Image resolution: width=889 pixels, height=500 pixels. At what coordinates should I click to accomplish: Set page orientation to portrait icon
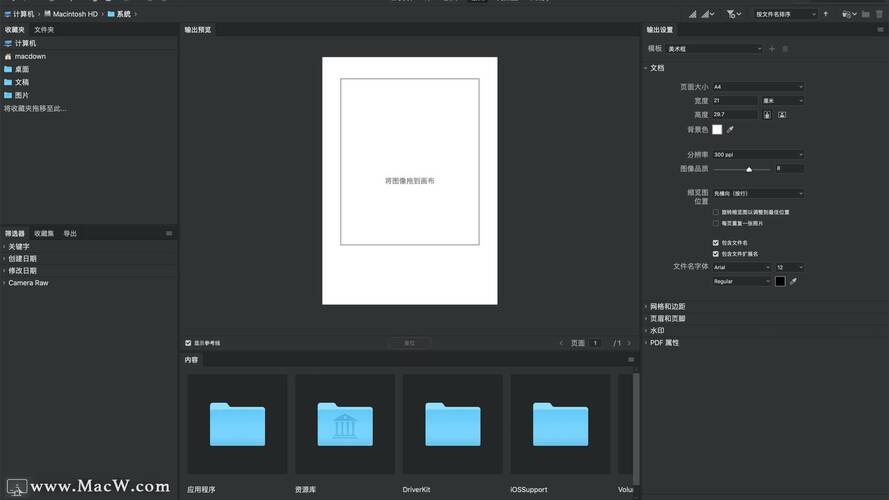(767, 115)
